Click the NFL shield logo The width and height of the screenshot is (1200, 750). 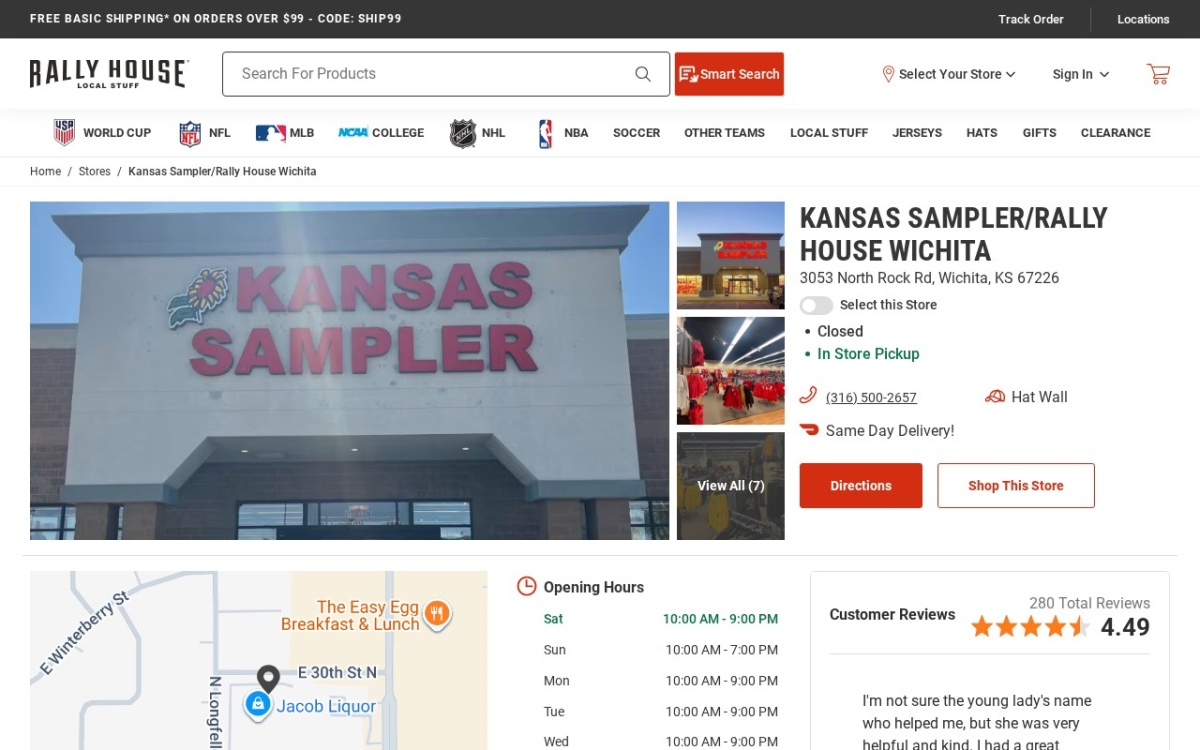190,133
